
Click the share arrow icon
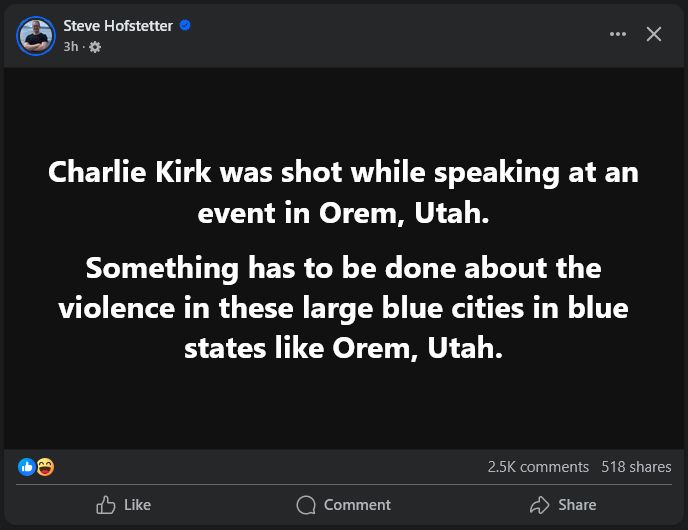pos(540,505)
